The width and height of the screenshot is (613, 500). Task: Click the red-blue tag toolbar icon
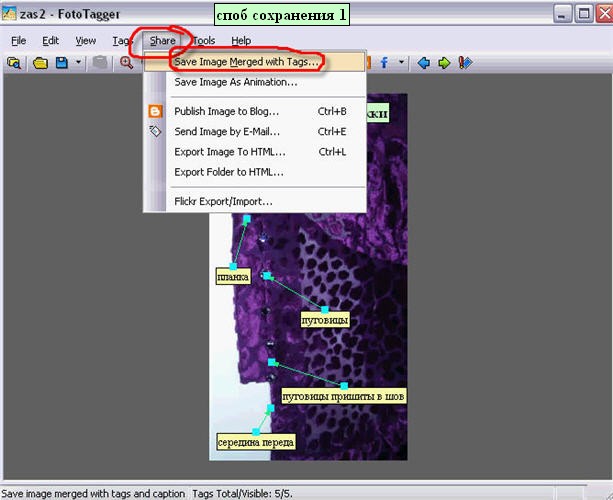pyautogui.click(x=465, y=63)
